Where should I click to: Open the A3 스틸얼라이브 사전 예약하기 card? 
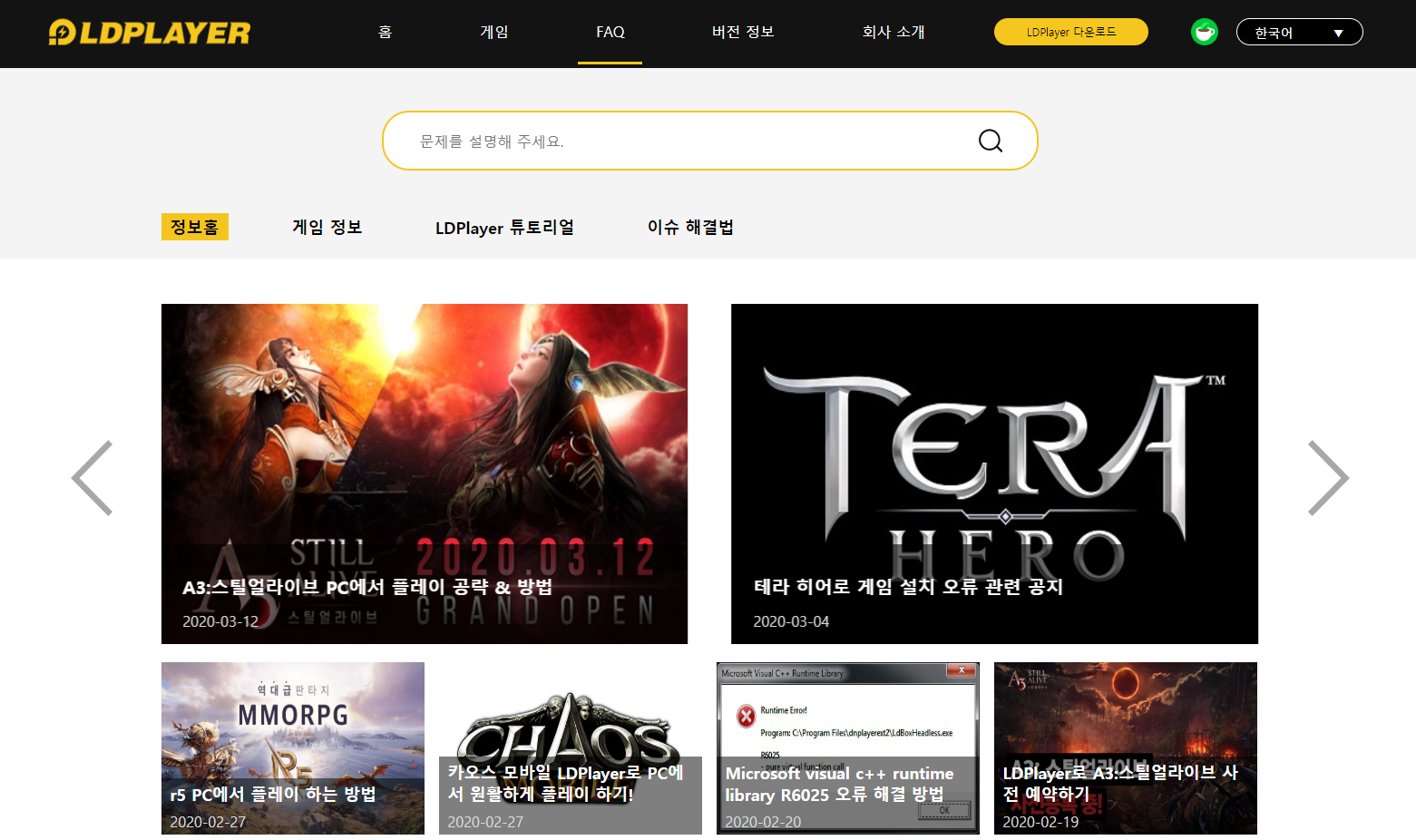click(x=1126, y=748)
